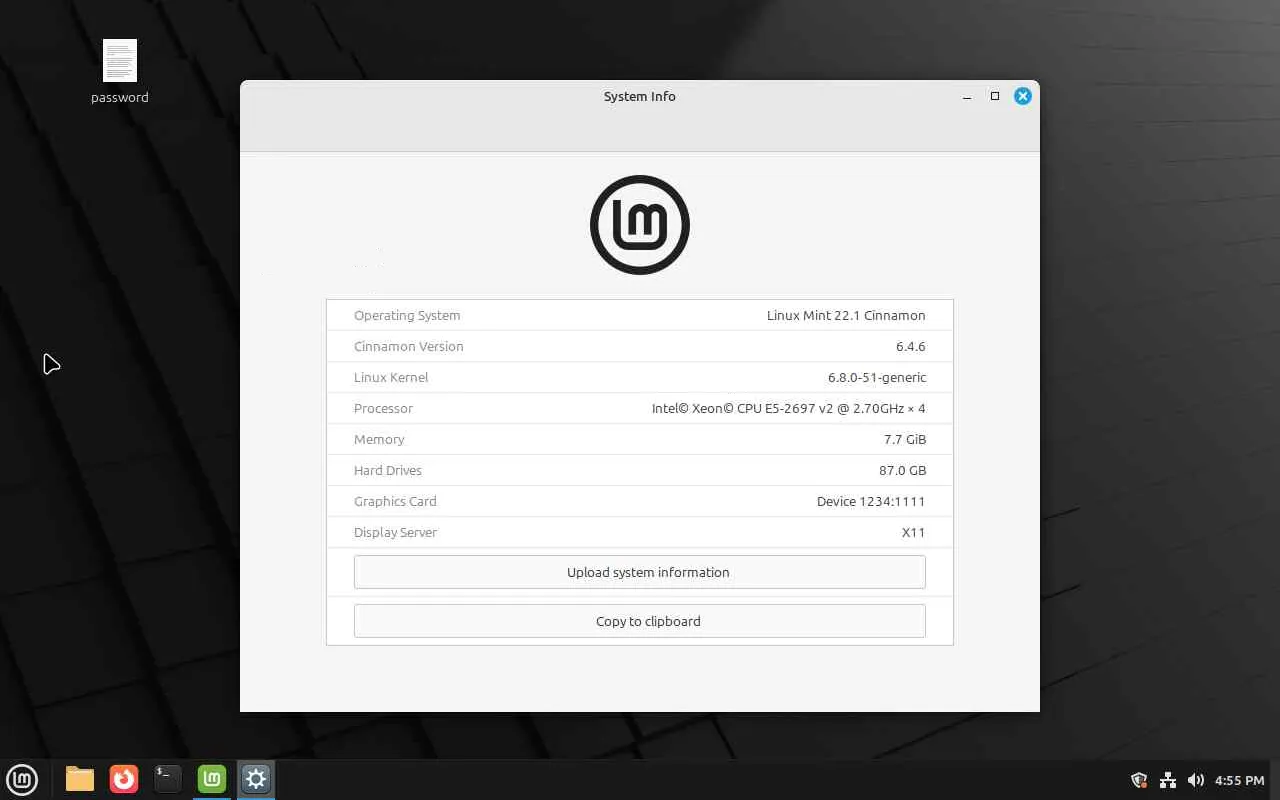Screen dimensions: 1280x800
Task: Click the kernel value 6.8.0-51-generic
Action: coord(877,377)
